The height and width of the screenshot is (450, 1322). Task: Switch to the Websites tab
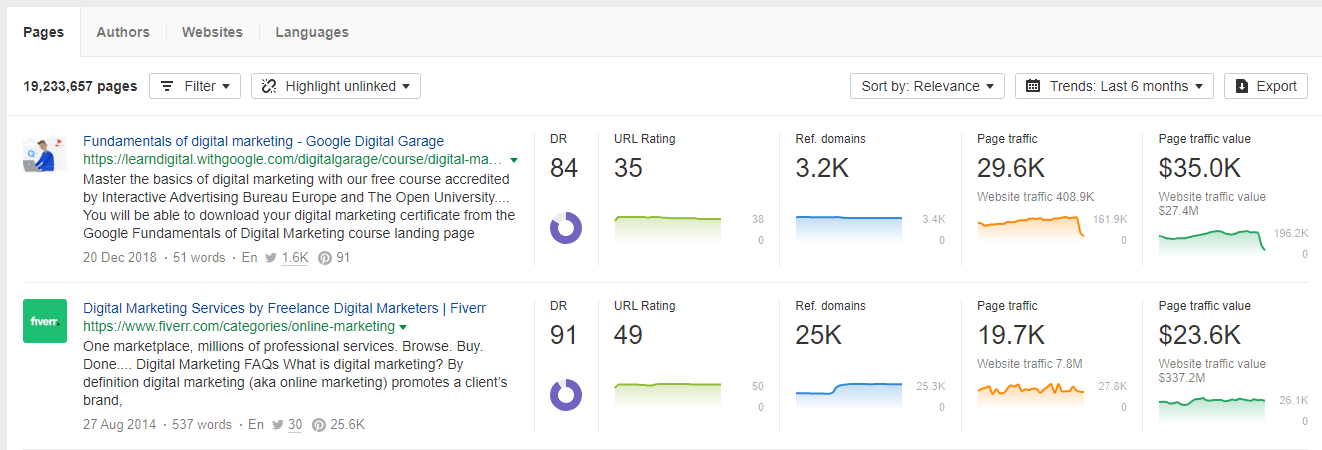tap(212, 32)
